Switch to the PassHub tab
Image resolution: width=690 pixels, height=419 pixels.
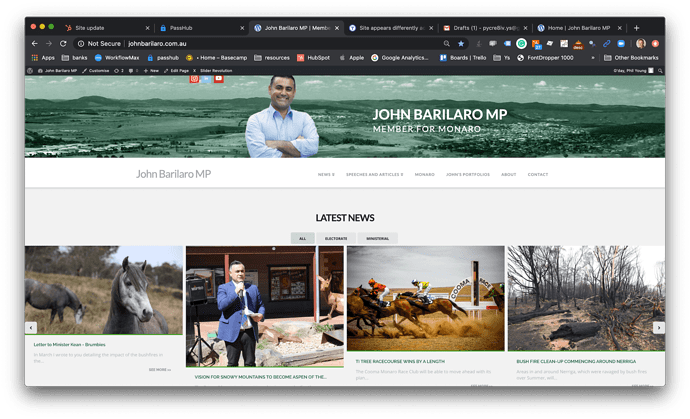pyautogui.click(x=200, y=28)
